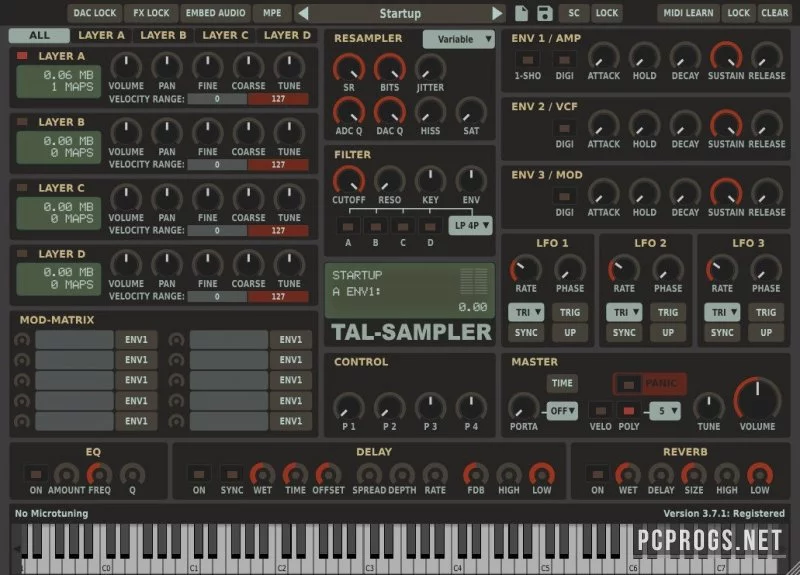
Task: Toggle ENV 1 DIGI switch
Action: (x=564, y=60)
